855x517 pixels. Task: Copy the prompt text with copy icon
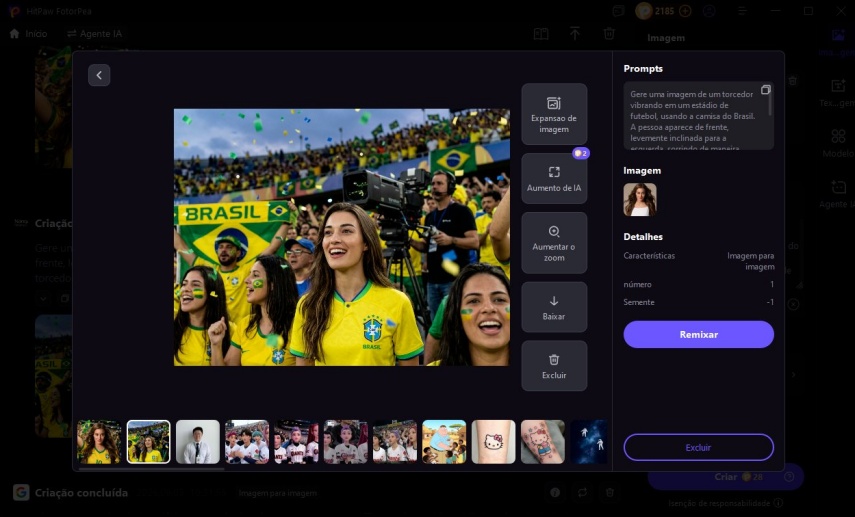coord(766,89)
